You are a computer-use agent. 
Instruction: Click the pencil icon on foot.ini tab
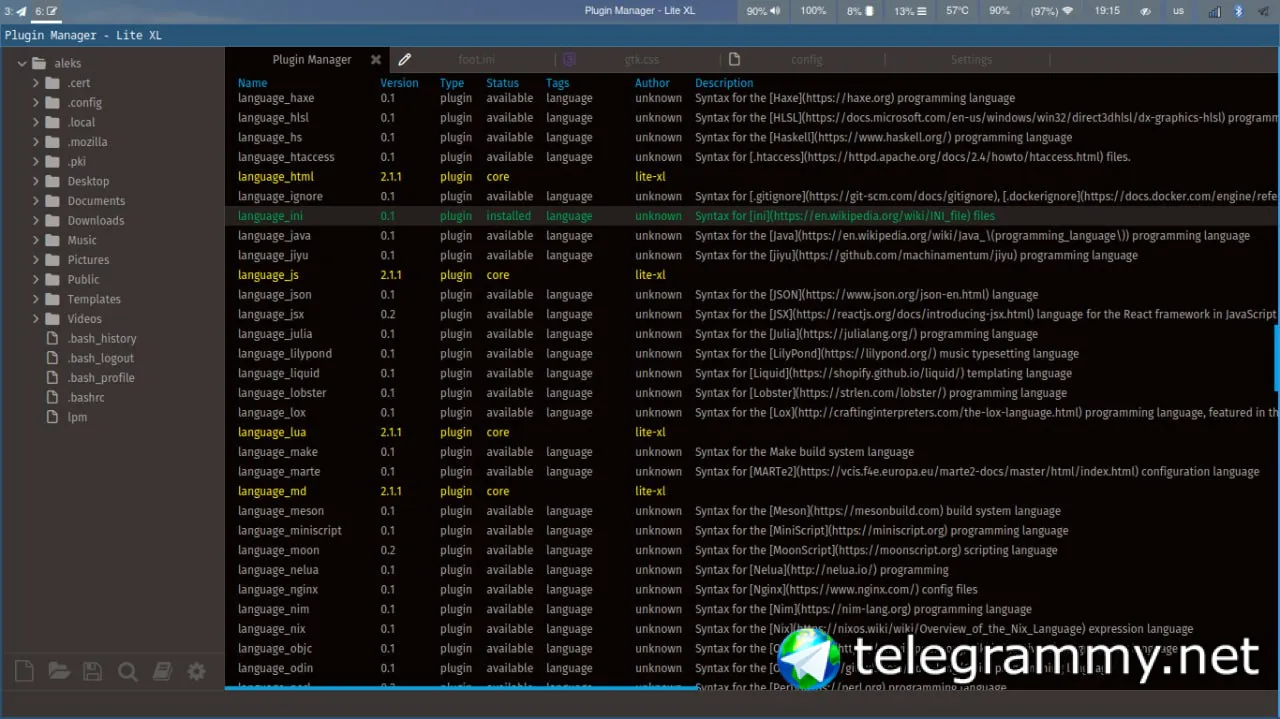pos(404,60)
